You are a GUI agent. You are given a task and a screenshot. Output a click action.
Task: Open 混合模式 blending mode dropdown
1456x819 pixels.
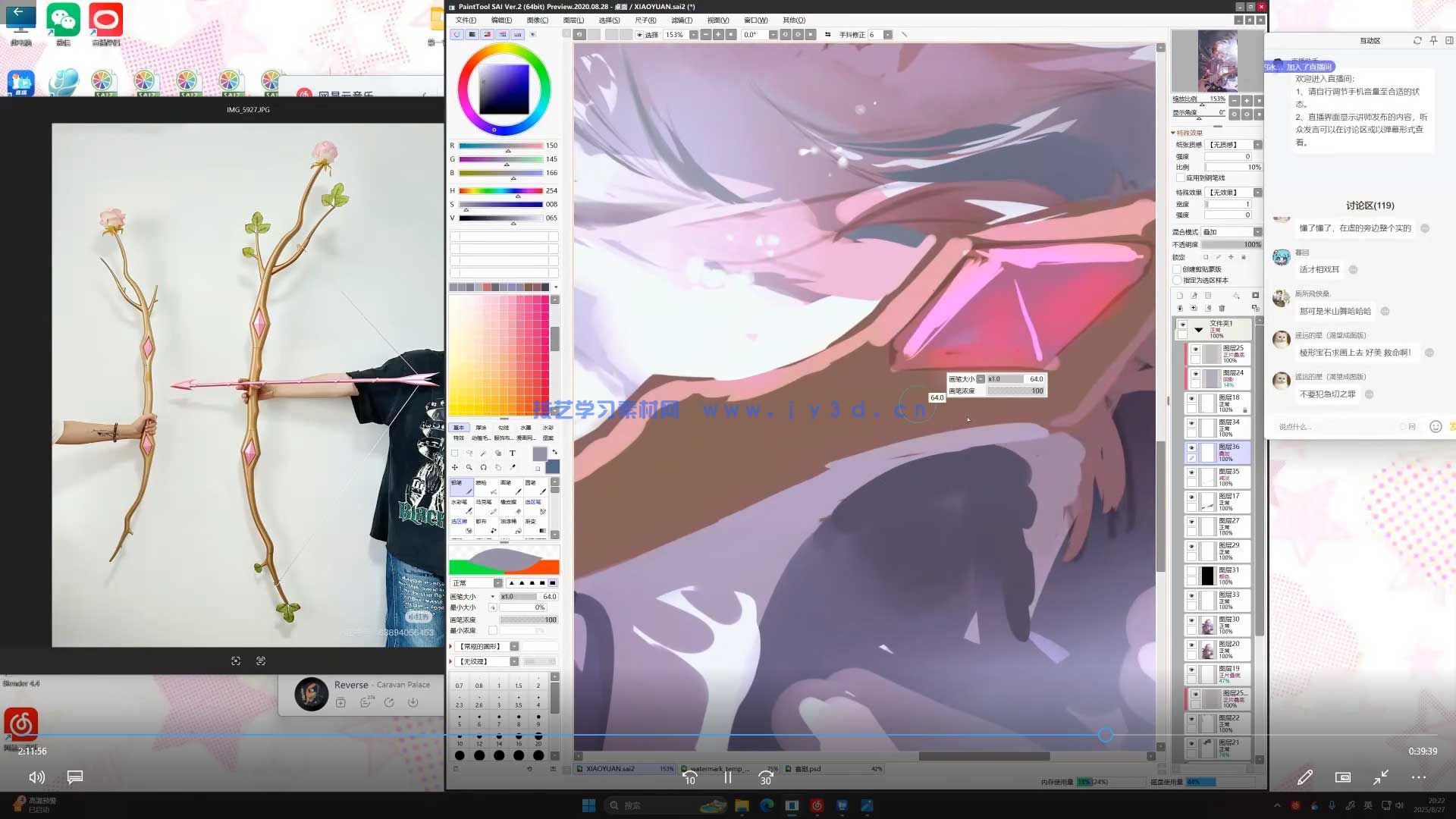click(x=1257, y=232)
